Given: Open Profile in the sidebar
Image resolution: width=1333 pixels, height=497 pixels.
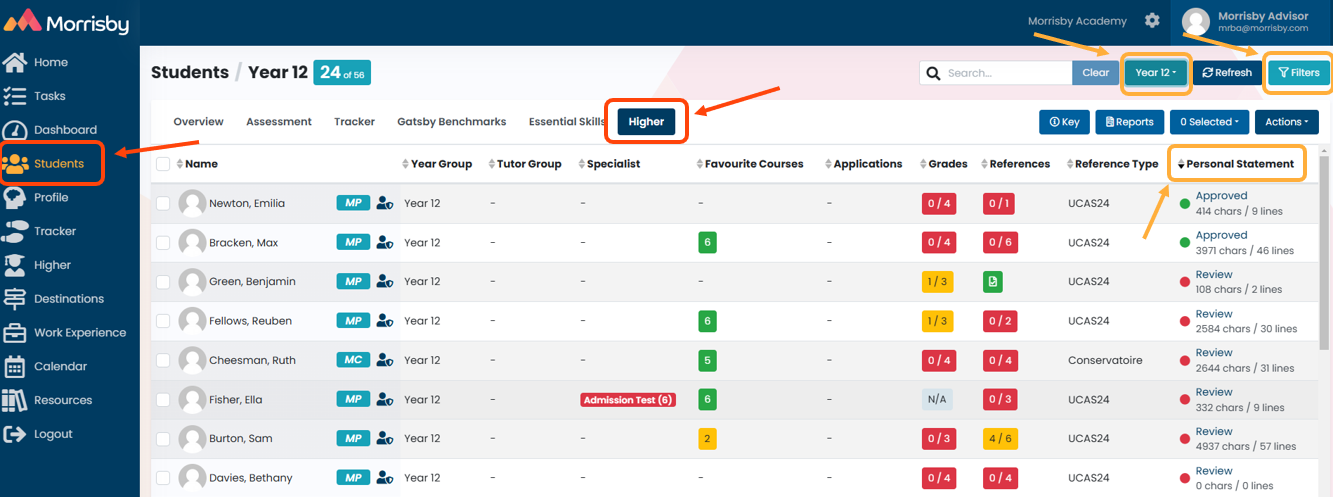Looking at the screenshot, I should pos(51,197).
